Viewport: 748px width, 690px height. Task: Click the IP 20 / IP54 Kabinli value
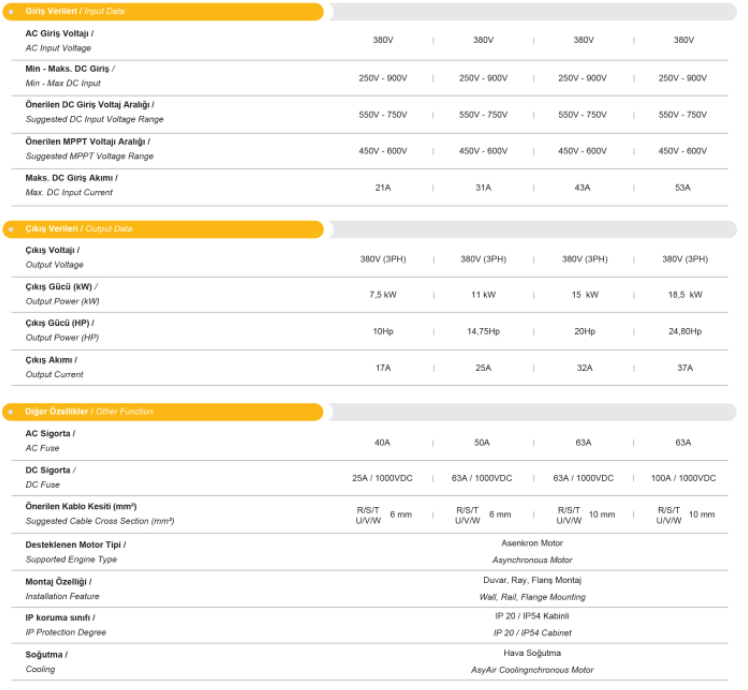[532, 616]
